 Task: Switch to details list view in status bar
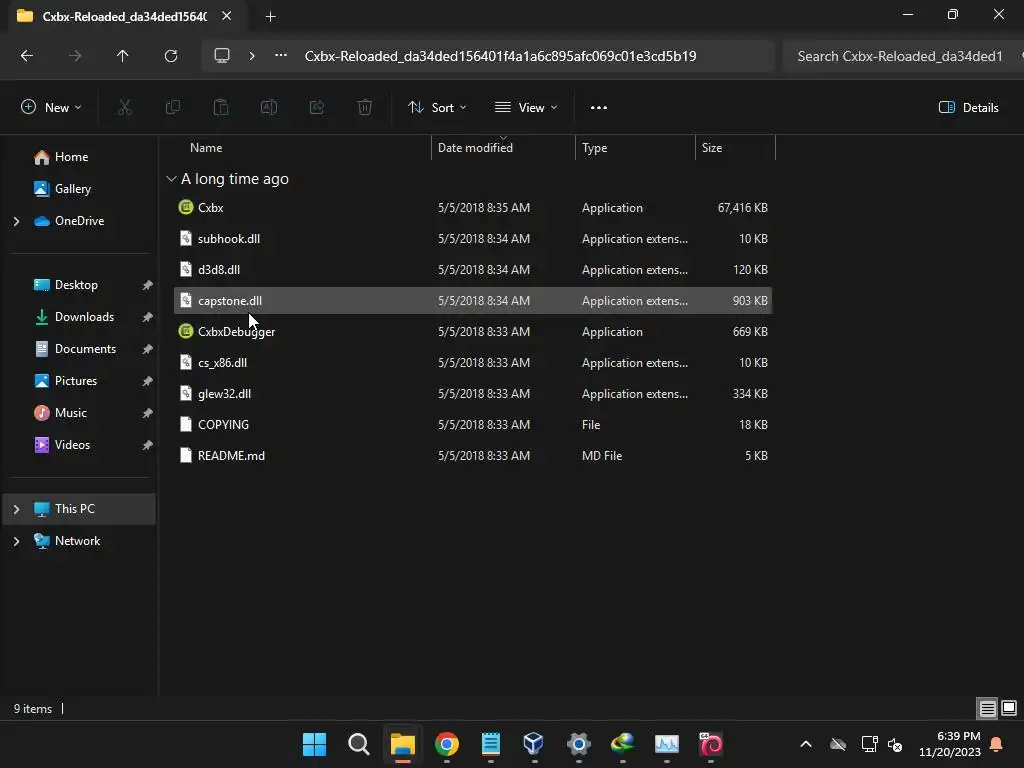point(987,709)
